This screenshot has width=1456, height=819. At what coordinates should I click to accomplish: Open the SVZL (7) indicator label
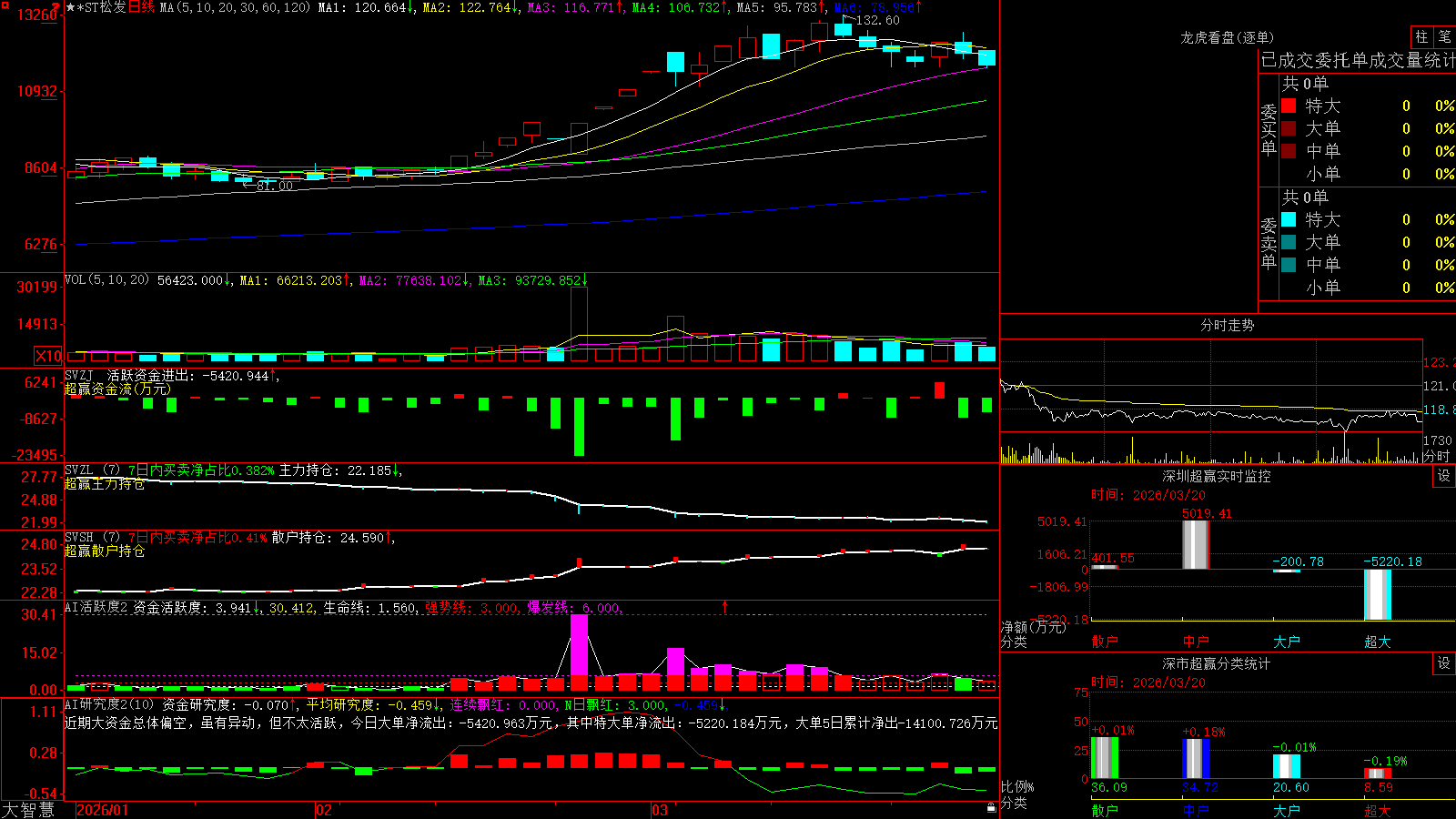pos(93,470)
